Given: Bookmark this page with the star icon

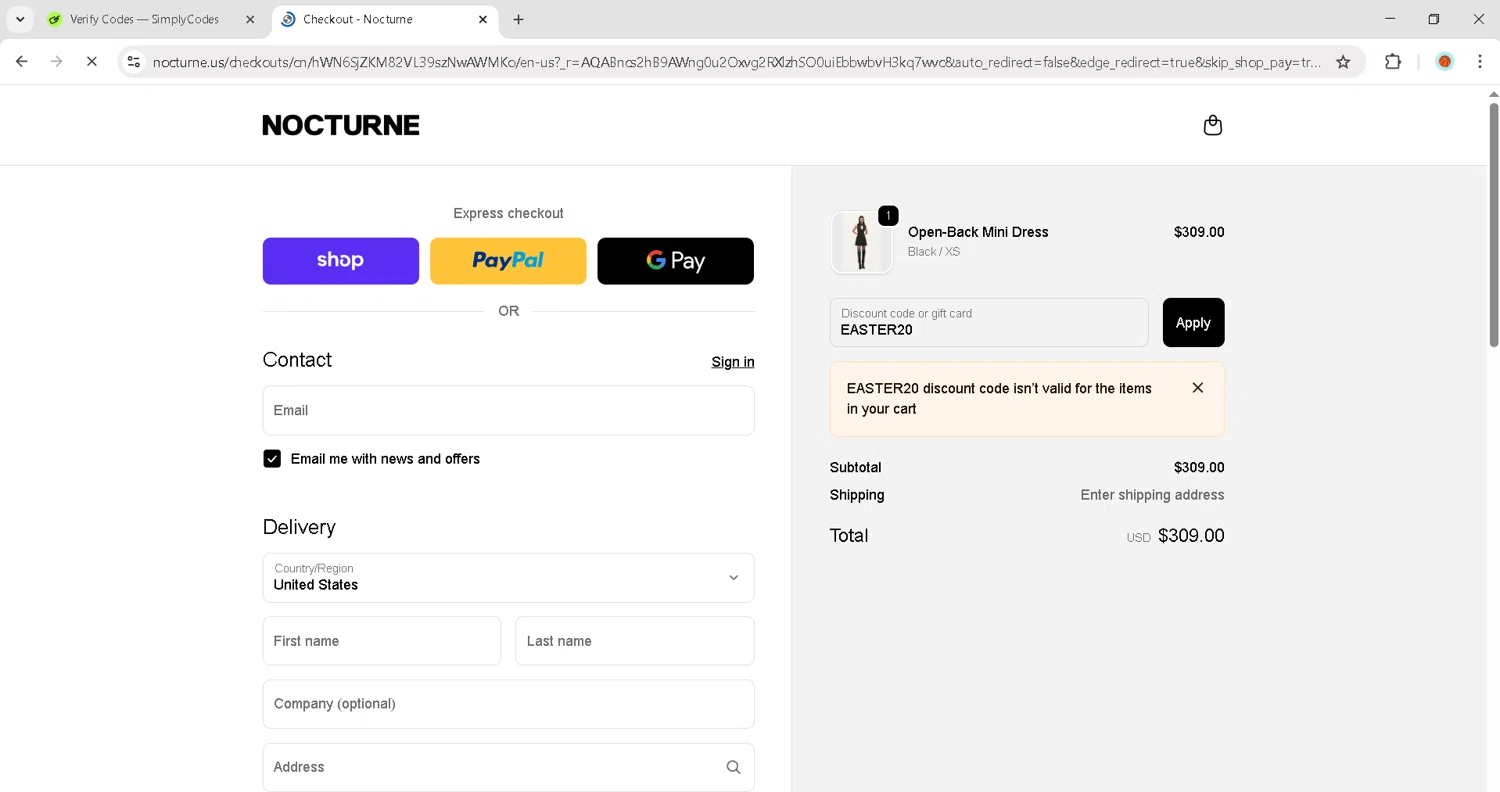Looking at the screenshot, I should tap(1343, 62).
